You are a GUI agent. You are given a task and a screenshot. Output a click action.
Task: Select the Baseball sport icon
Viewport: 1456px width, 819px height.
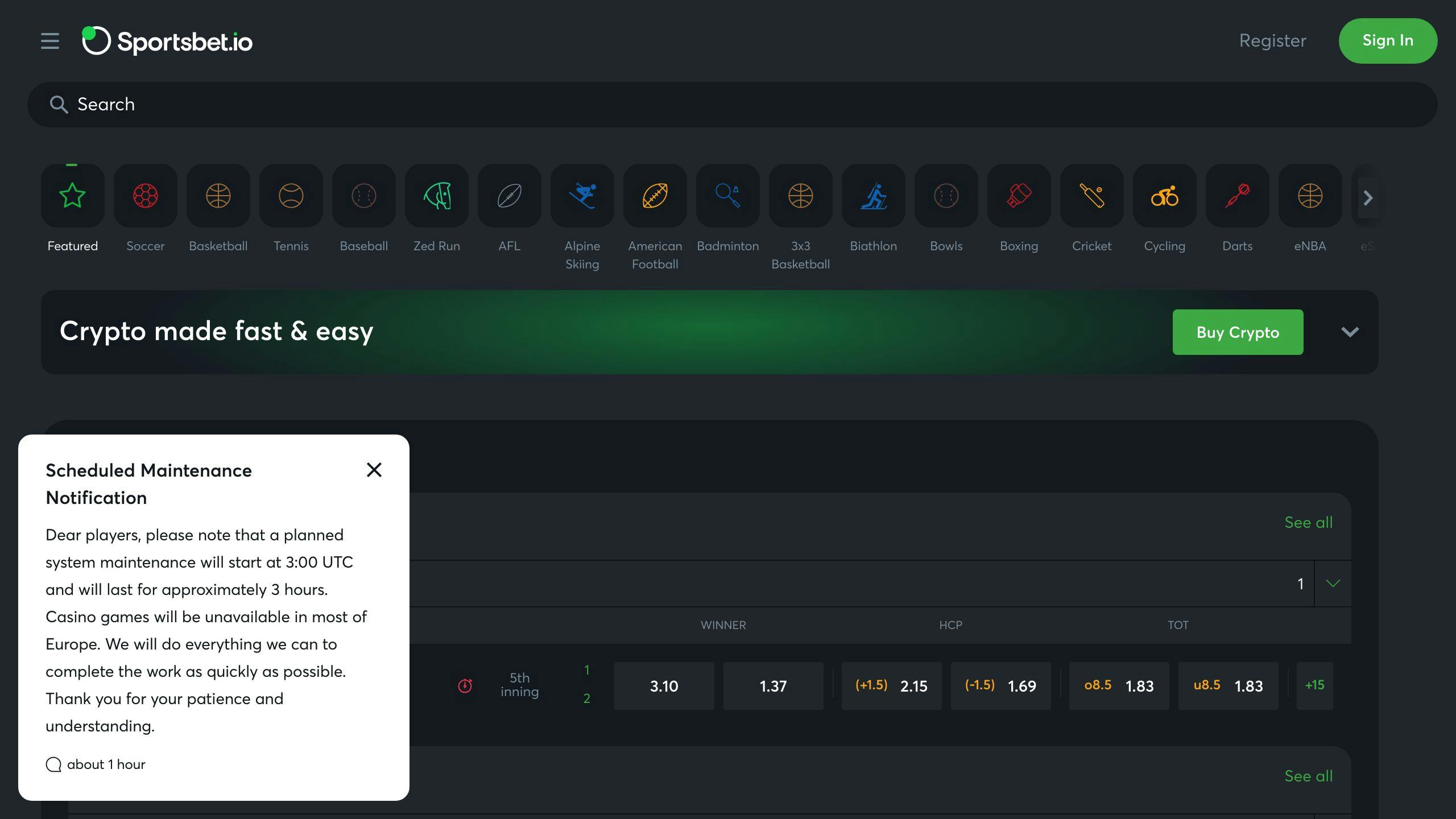tap(364, 196)
